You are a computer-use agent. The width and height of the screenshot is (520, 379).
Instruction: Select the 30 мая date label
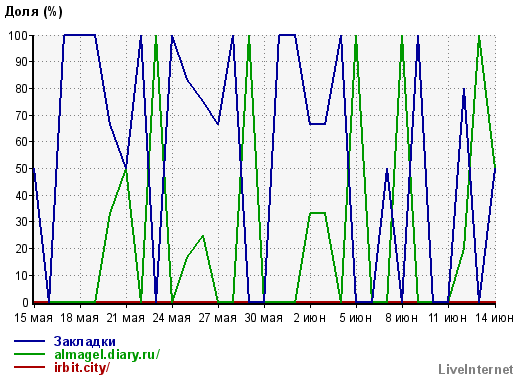coord(263,318)
